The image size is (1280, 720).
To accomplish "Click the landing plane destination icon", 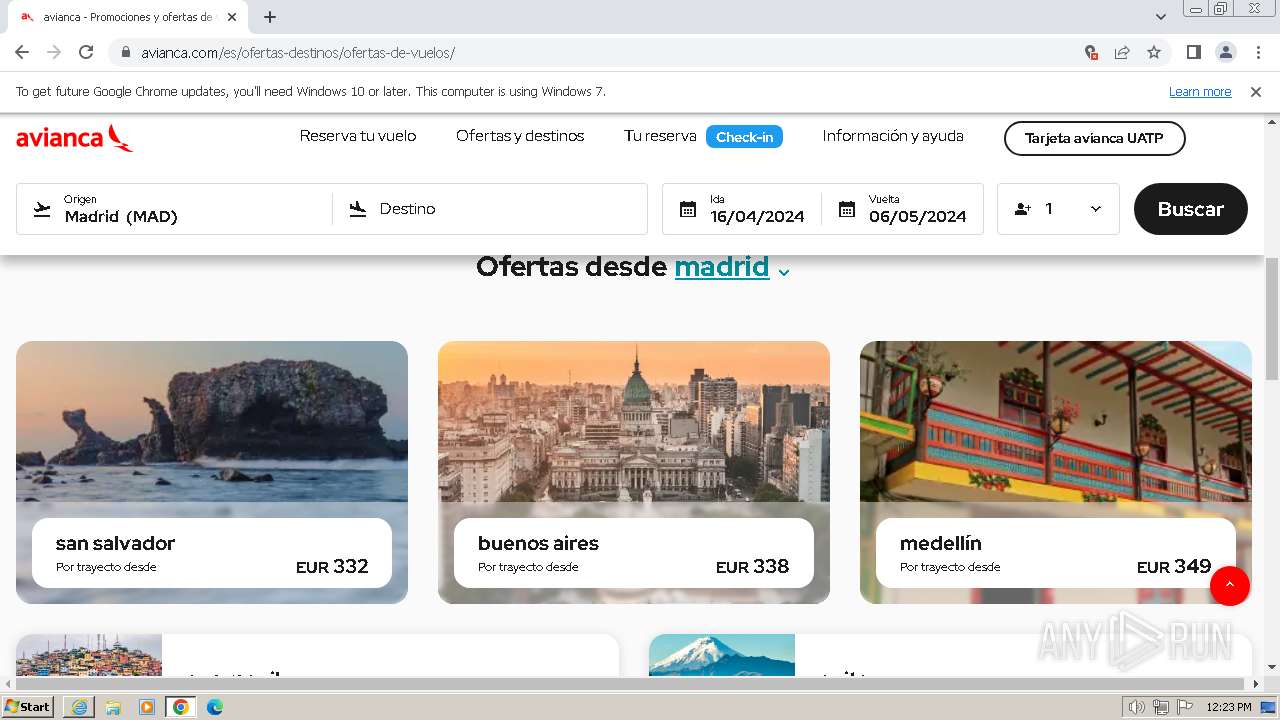I will 358,209.
